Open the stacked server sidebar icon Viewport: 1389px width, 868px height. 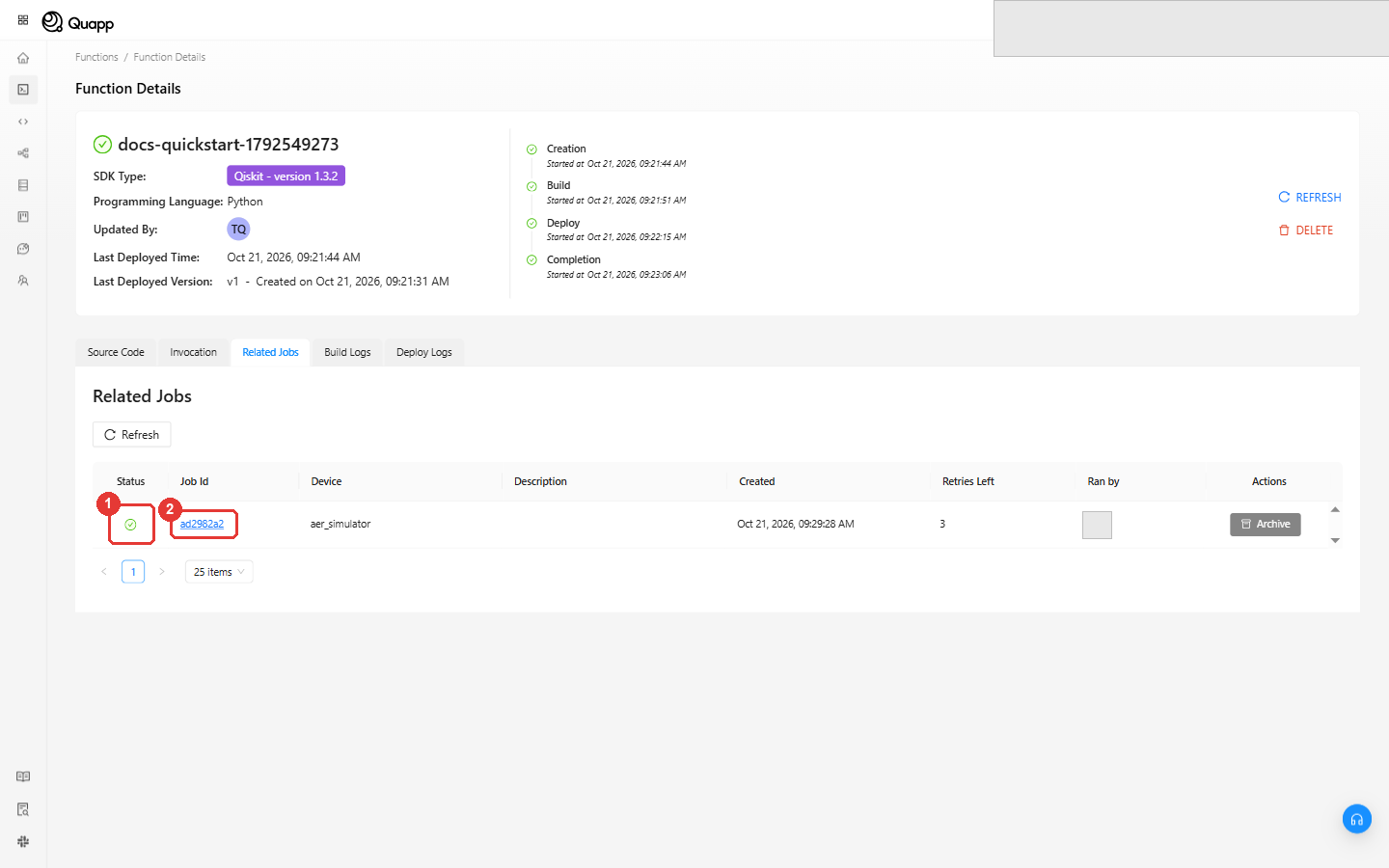pos(23,185)
